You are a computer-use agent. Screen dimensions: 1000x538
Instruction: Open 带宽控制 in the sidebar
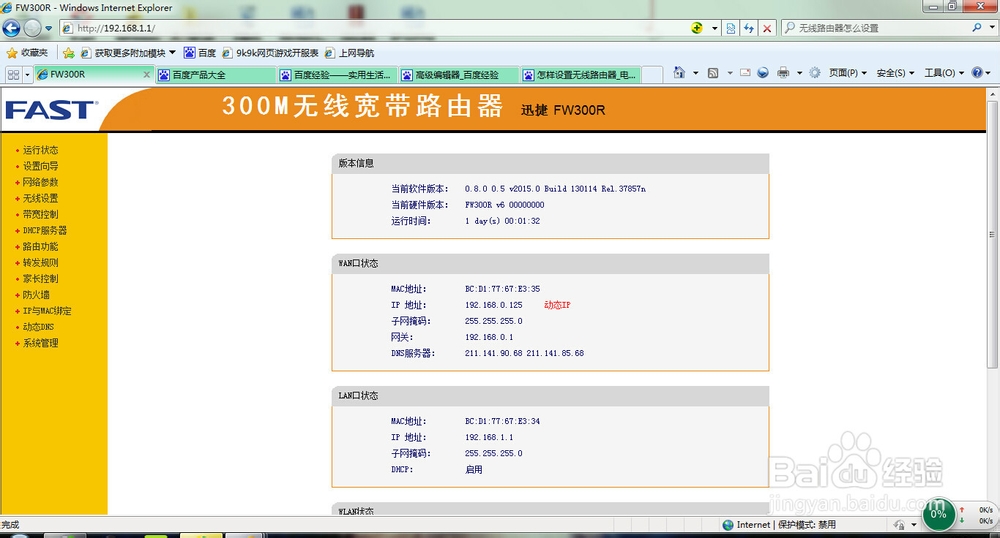40,214
